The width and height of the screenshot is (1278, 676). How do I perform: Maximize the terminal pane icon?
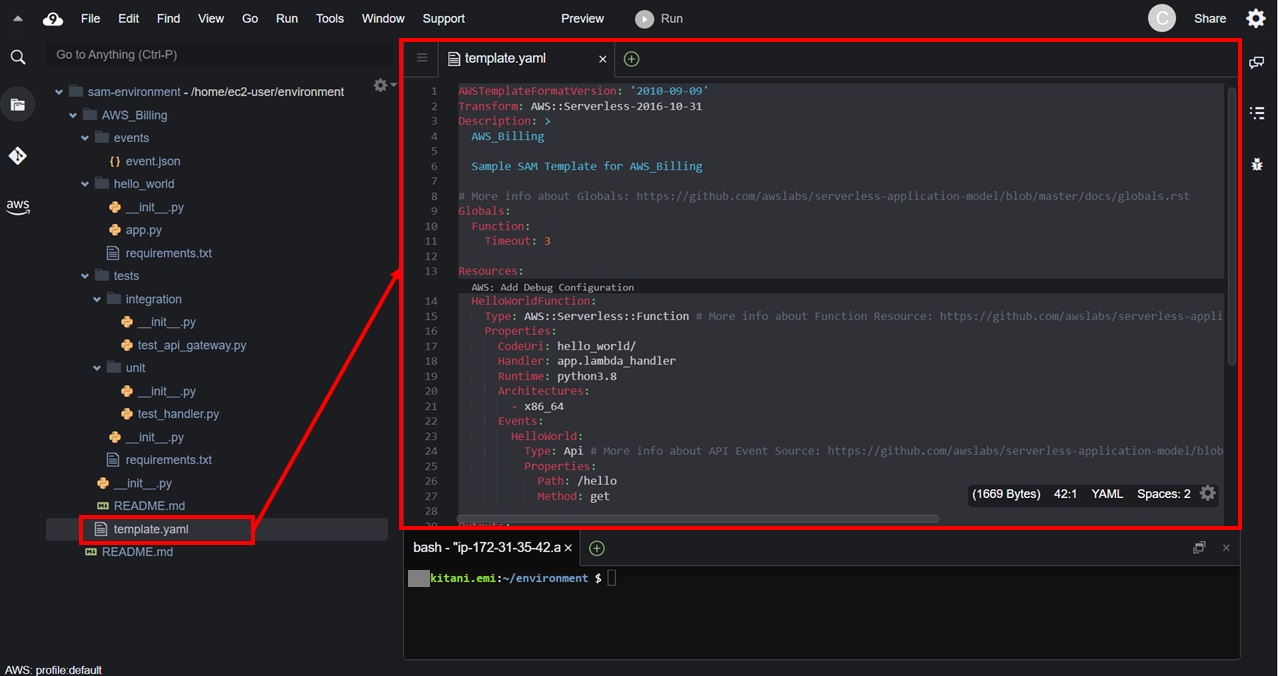[1199, 547]
